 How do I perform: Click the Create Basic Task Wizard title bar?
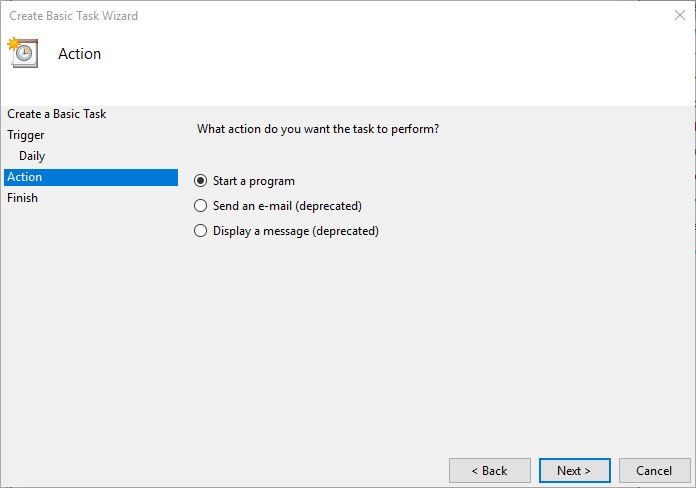[x=300, y=16]
